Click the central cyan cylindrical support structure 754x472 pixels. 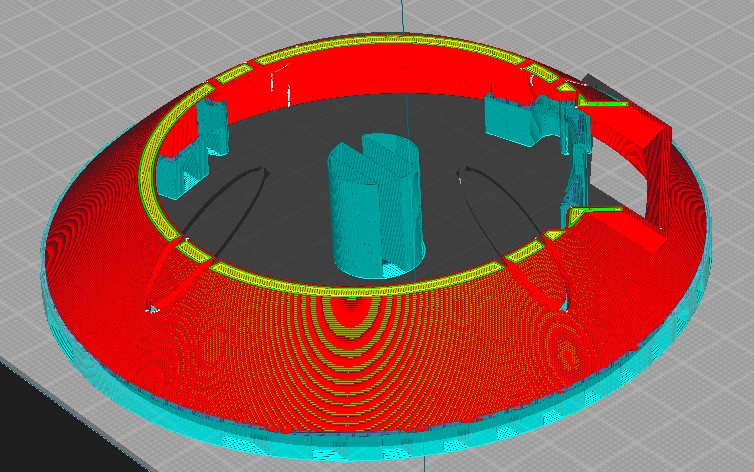click(376, 207)
